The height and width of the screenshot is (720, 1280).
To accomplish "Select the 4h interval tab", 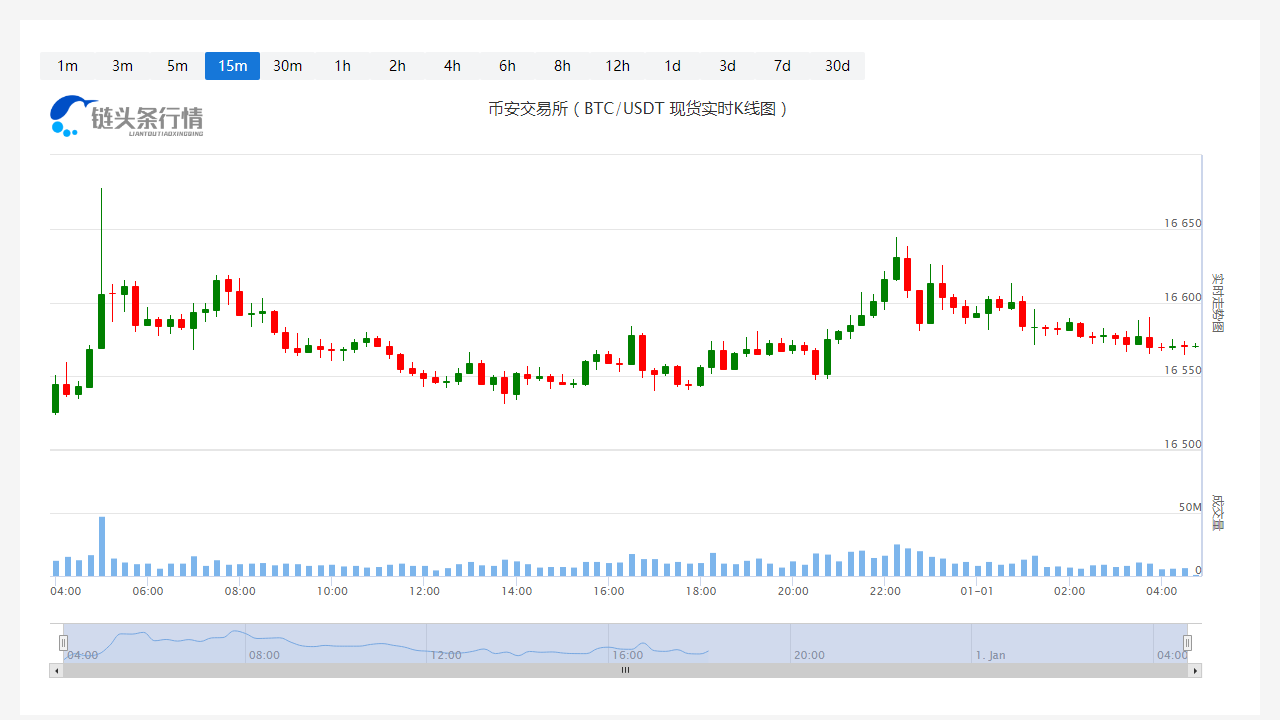I will pyautogui.click(x=452, y=66).
